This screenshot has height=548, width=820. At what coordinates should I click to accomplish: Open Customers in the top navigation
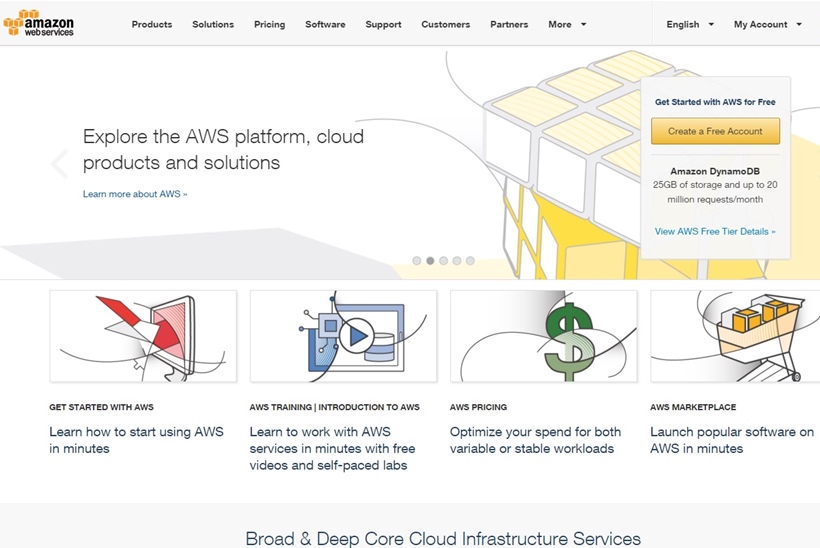446,24
